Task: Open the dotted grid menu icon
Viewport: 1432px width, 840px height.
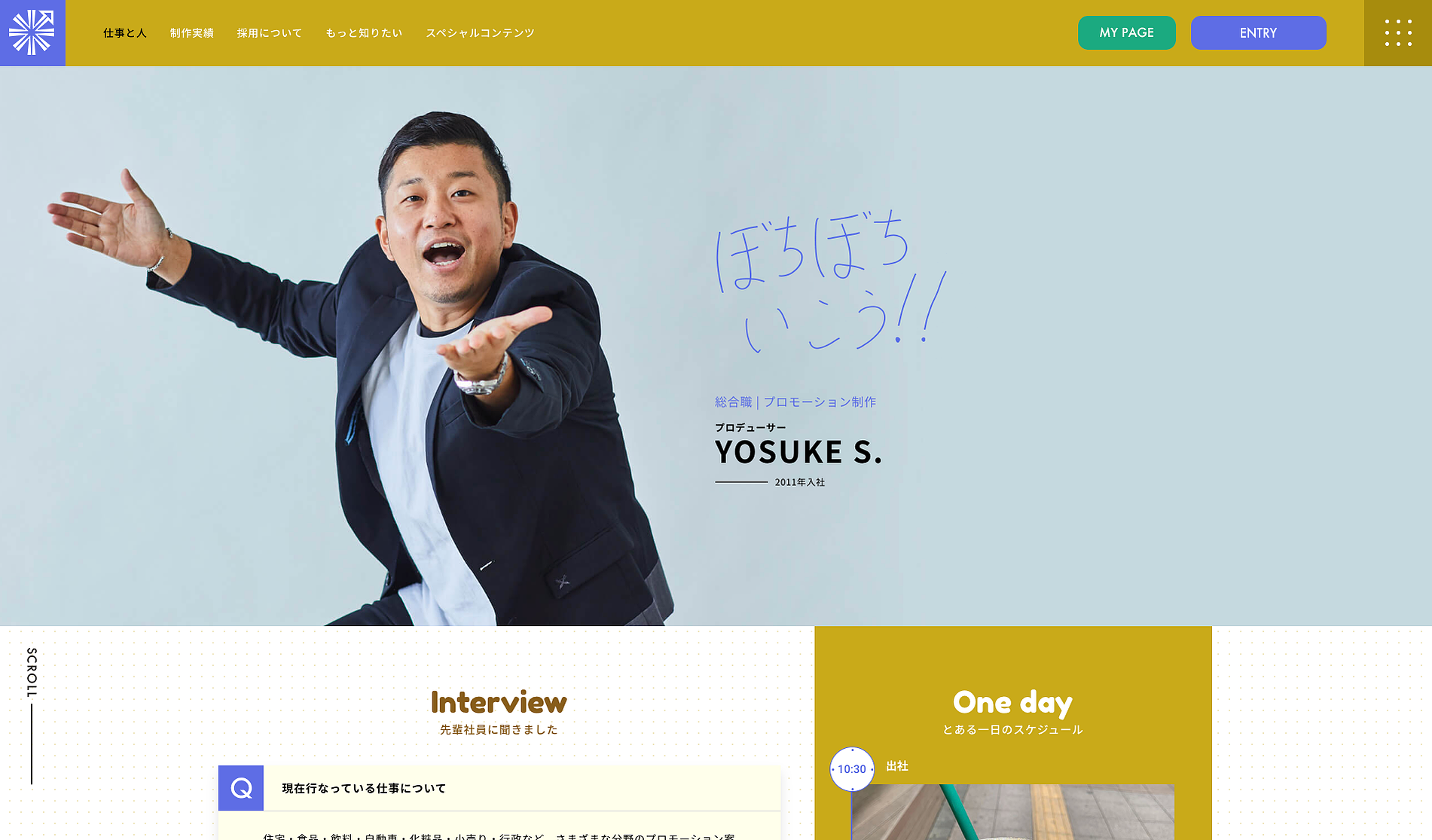Action: pyautogui.click(x=1398, y=32)
